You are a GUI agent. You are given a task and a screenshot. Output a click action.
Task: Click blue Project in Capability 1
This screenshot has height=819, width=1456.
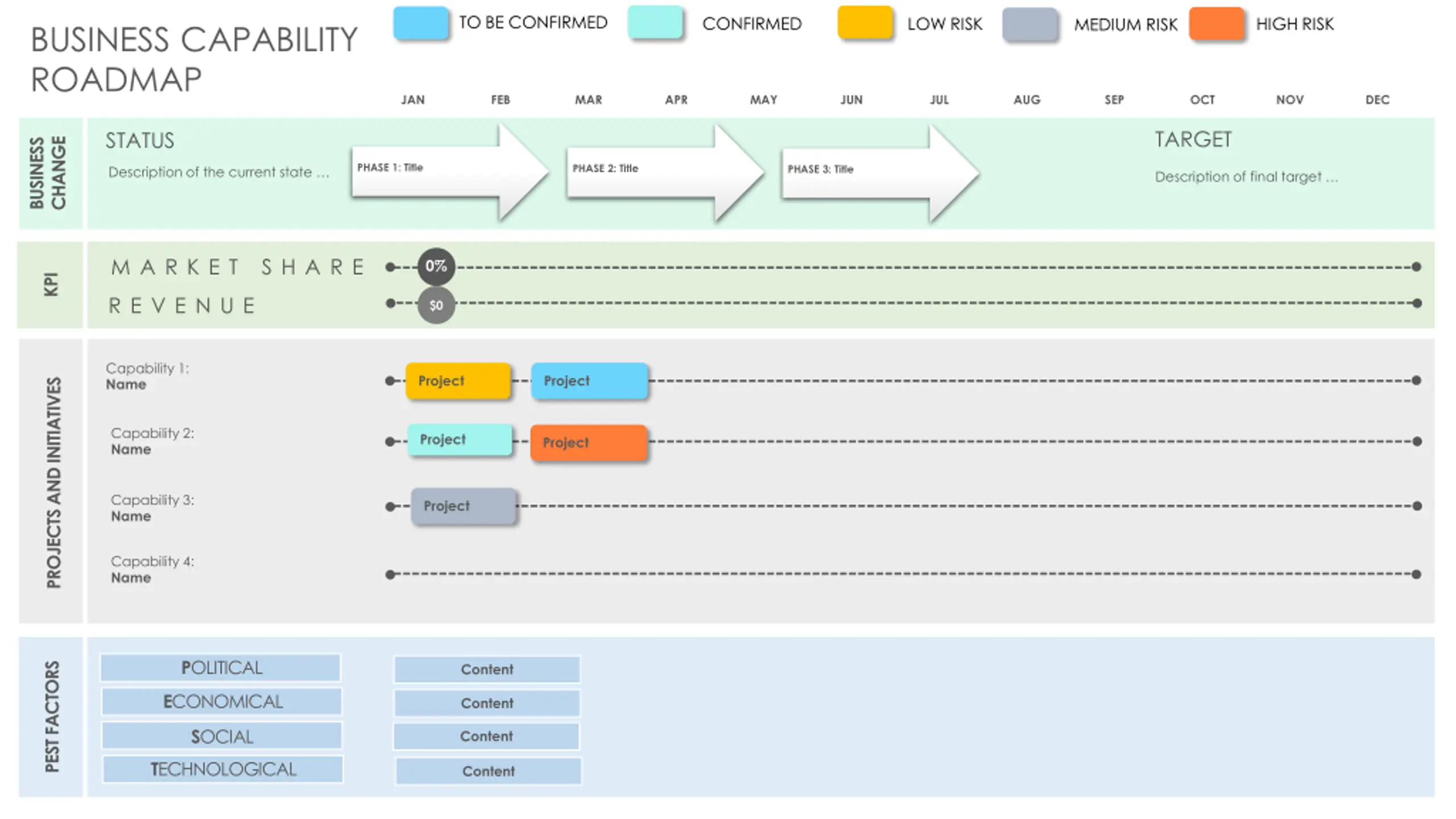pos(589,380)
